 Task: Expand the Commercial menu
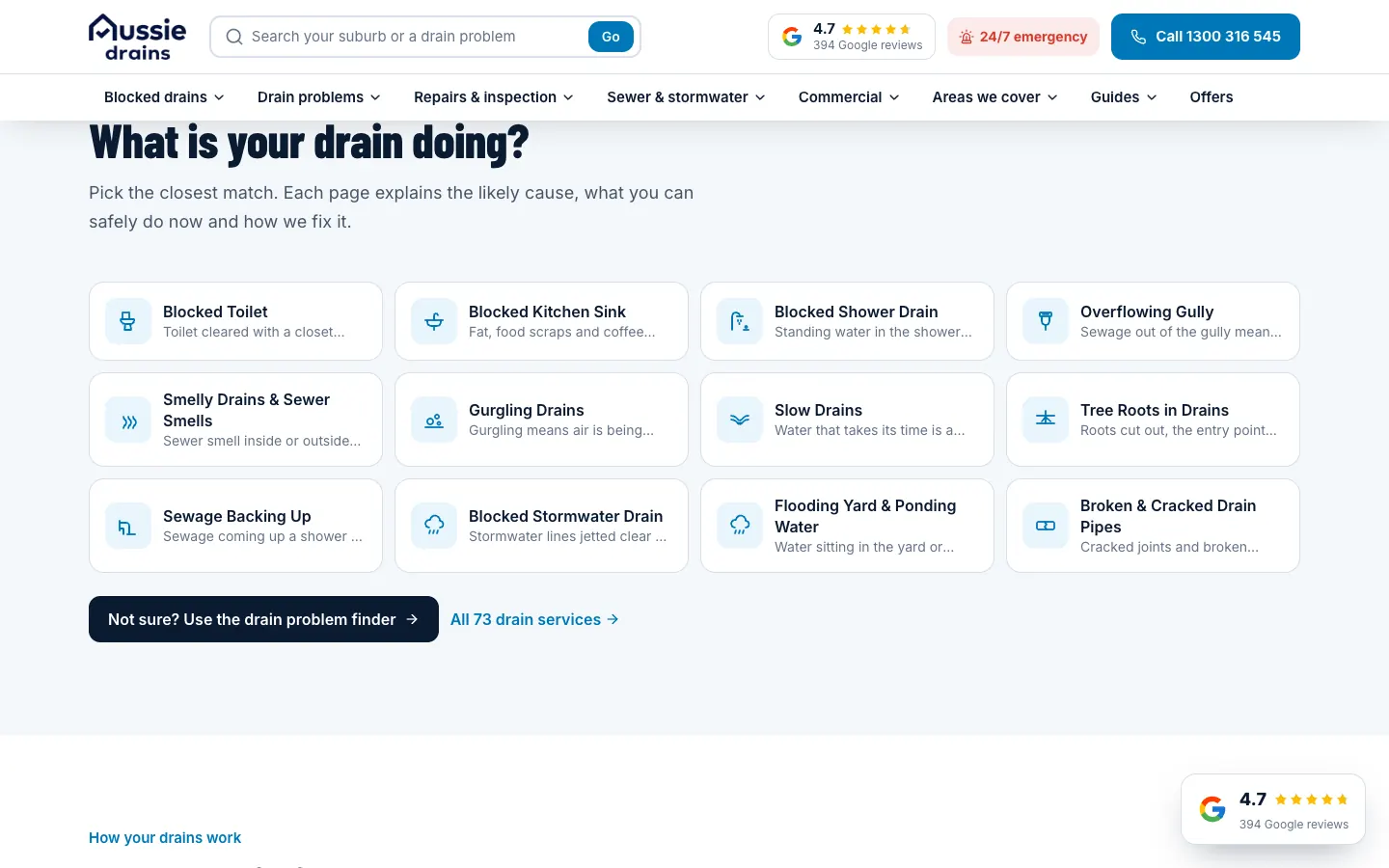[849, 97]
